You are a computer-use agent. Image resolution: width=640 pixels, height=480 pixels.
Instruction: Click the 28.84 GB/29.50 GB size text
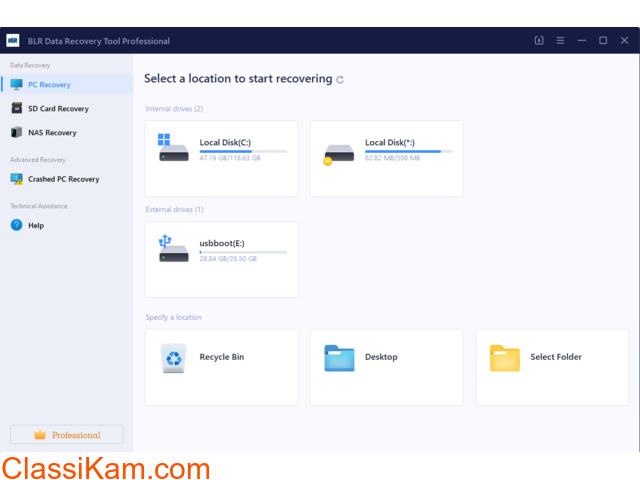(228, 259)
